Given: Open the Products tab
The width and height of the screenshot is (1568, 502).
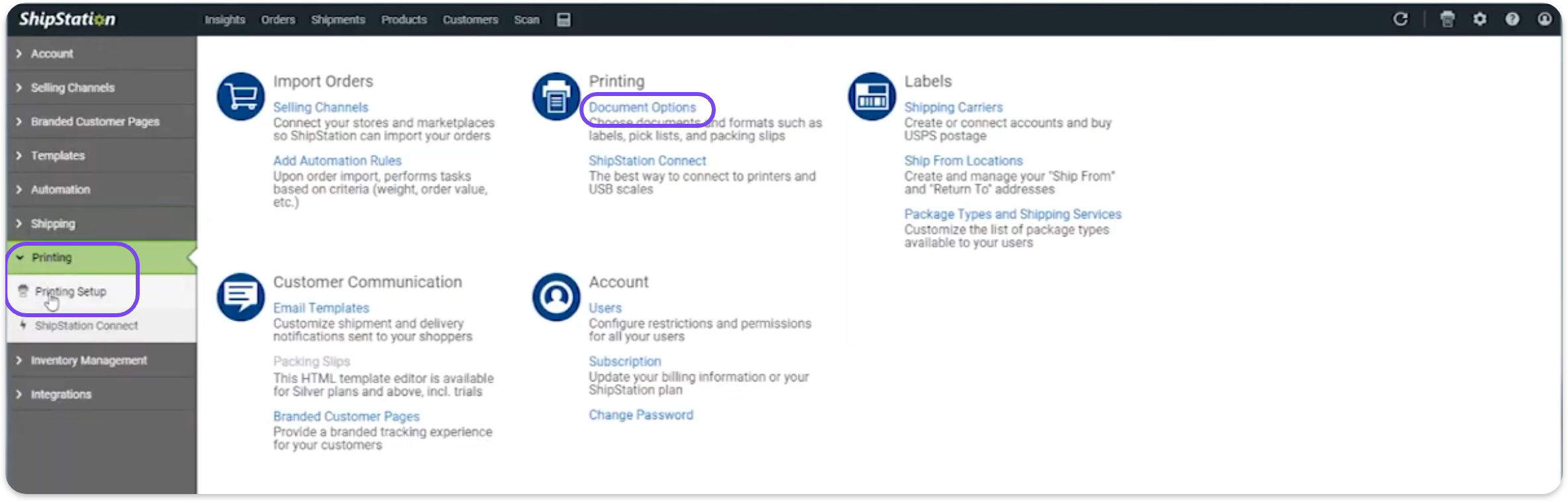Looking at the screenshot, I should [x=404, y=20].
